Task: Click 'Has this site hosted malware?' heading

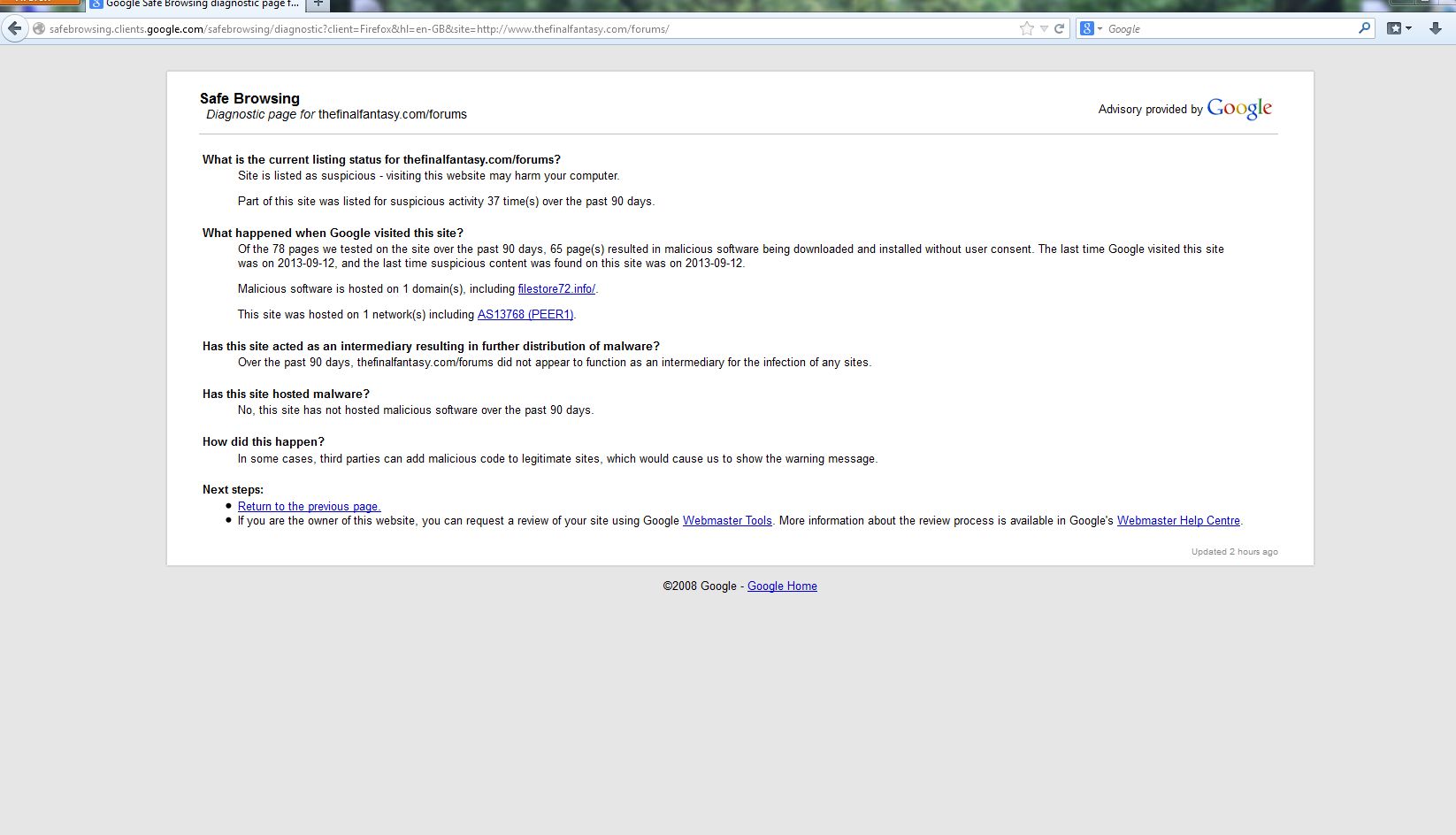Action: [x=286, y=395]
